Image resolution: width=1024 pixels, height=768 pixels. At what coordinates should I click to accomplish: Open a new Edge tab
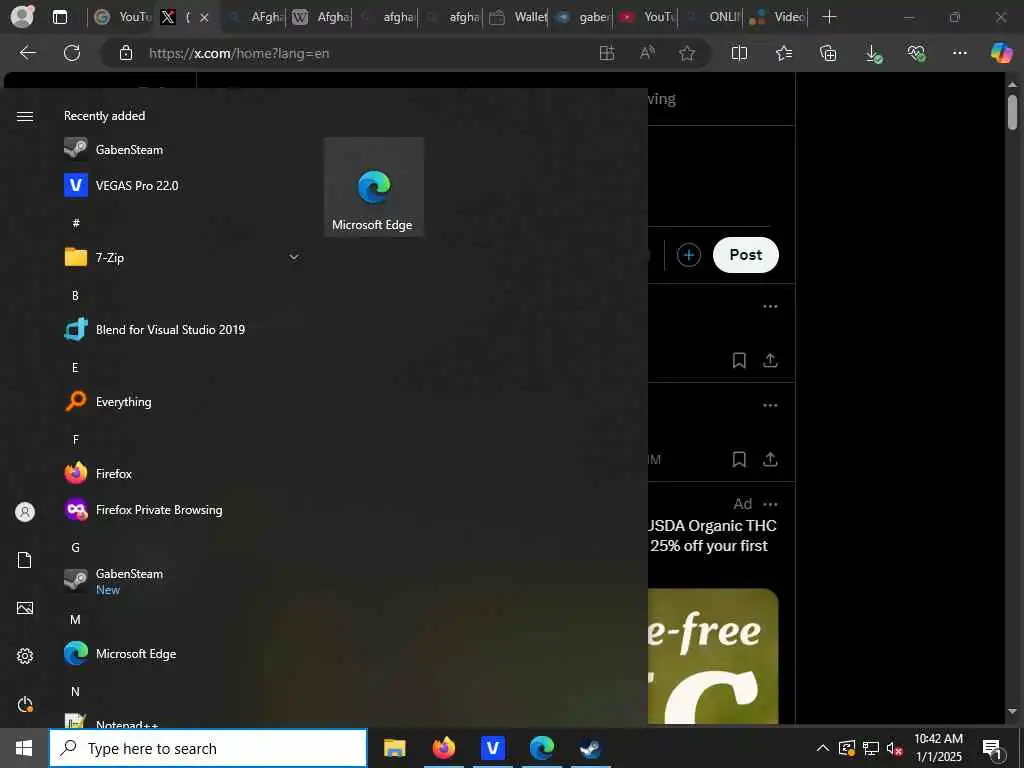coord(829,17)
